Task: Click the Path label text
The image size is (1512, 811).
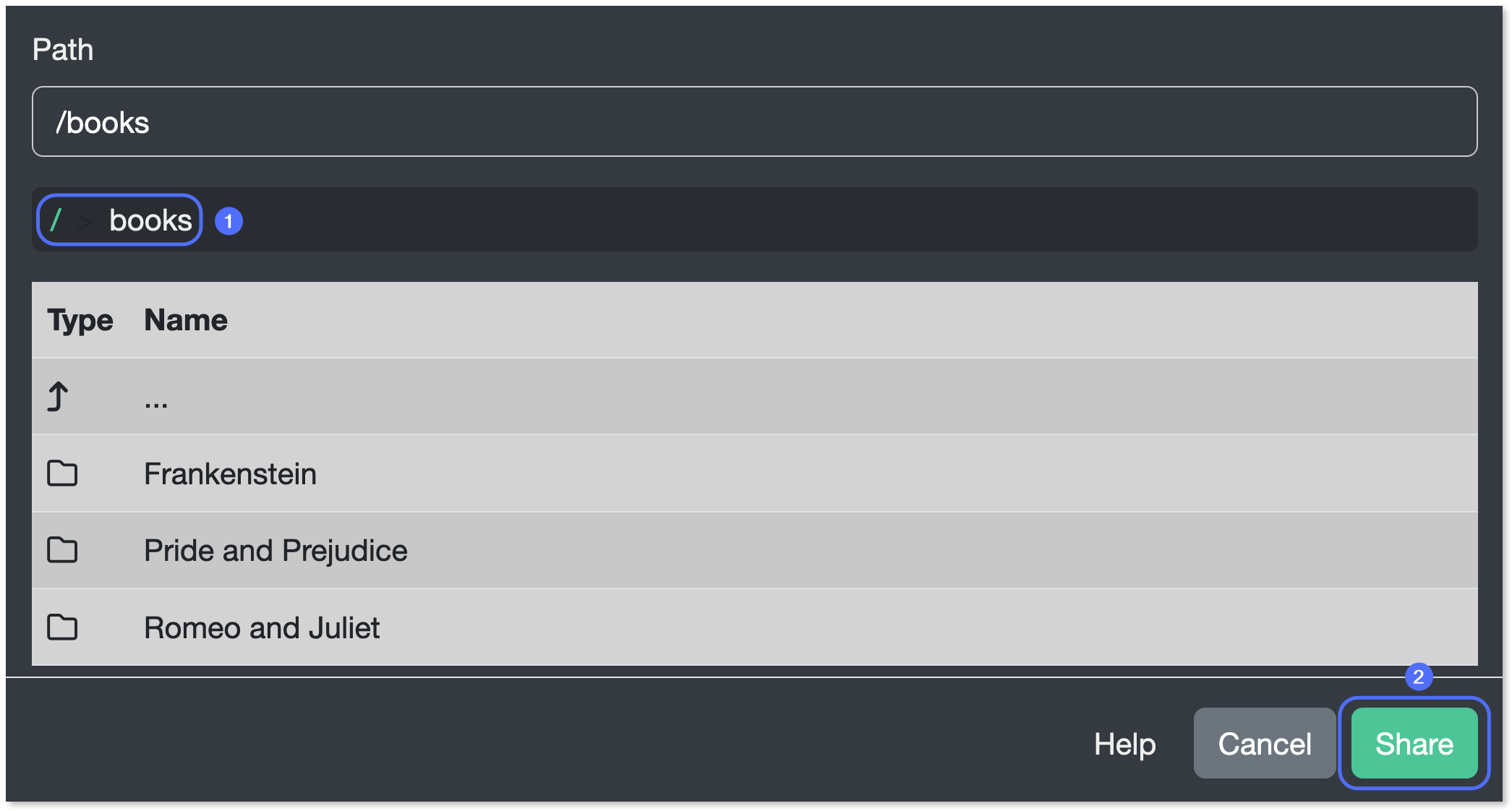Action: (x=63, y=50)
